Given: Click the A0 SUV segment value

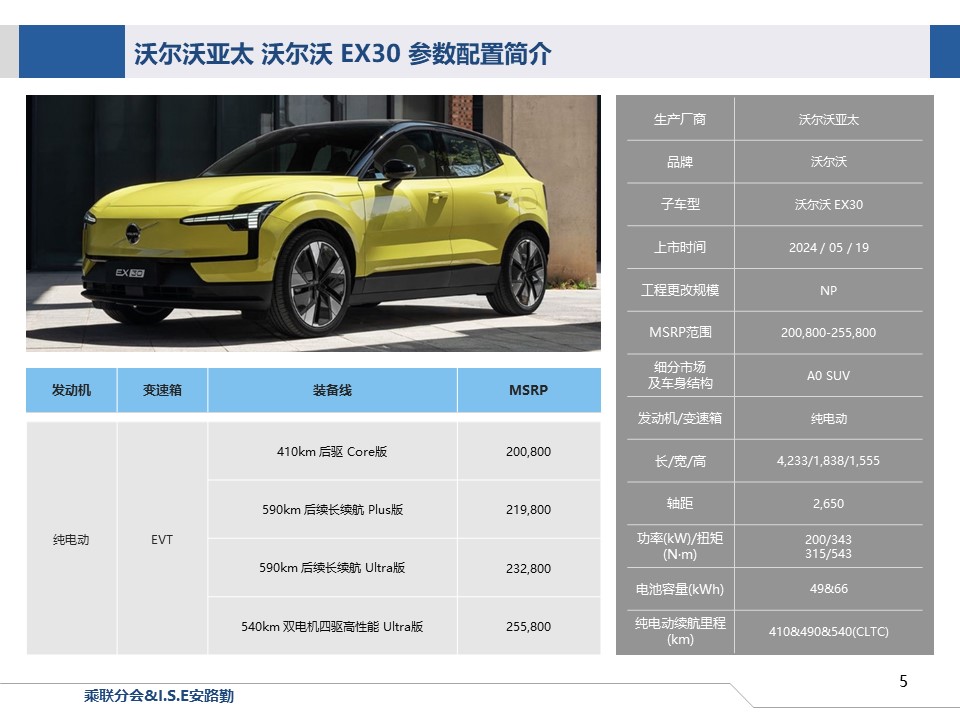Looking at the screenshot, I should click(x=828, y=375).
